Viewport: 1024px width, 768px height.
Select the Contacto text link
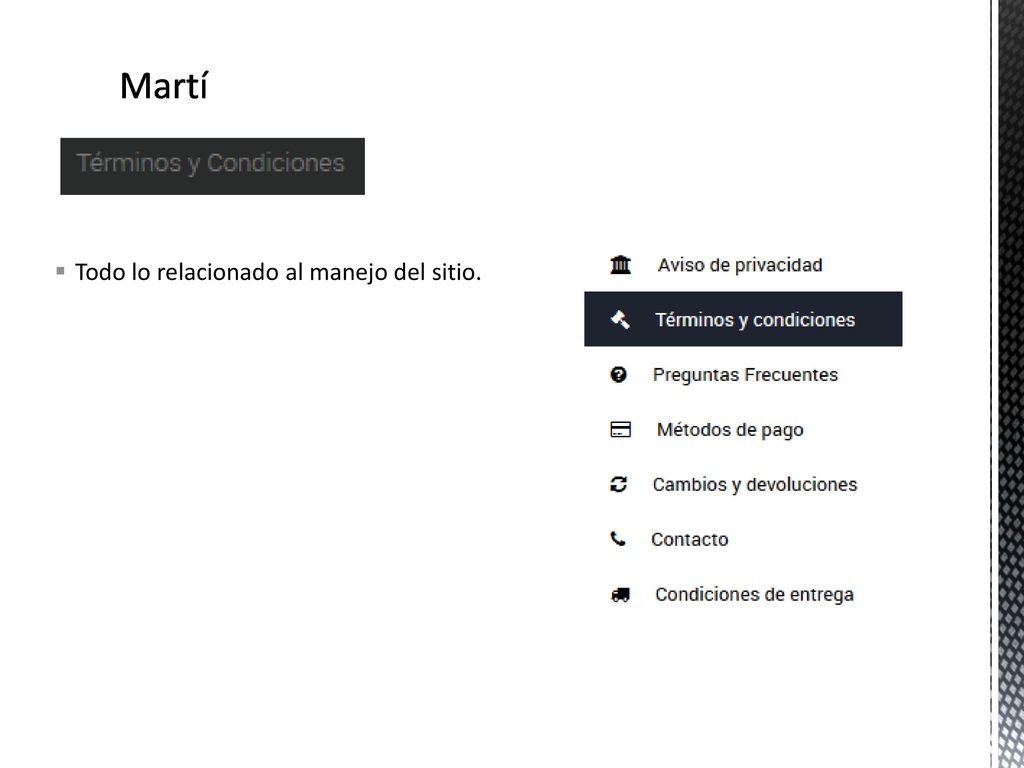[690, 539]
